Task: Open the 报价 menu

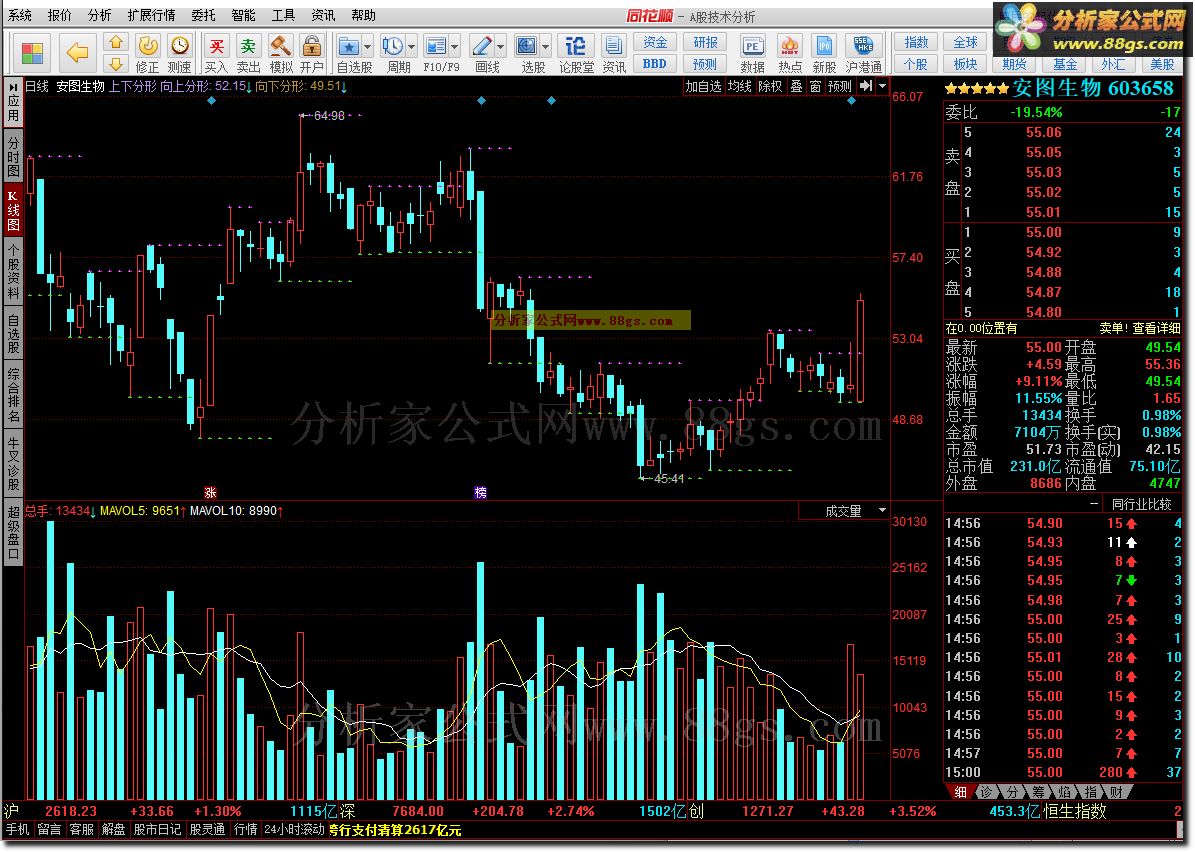Action: click(59, 15)
